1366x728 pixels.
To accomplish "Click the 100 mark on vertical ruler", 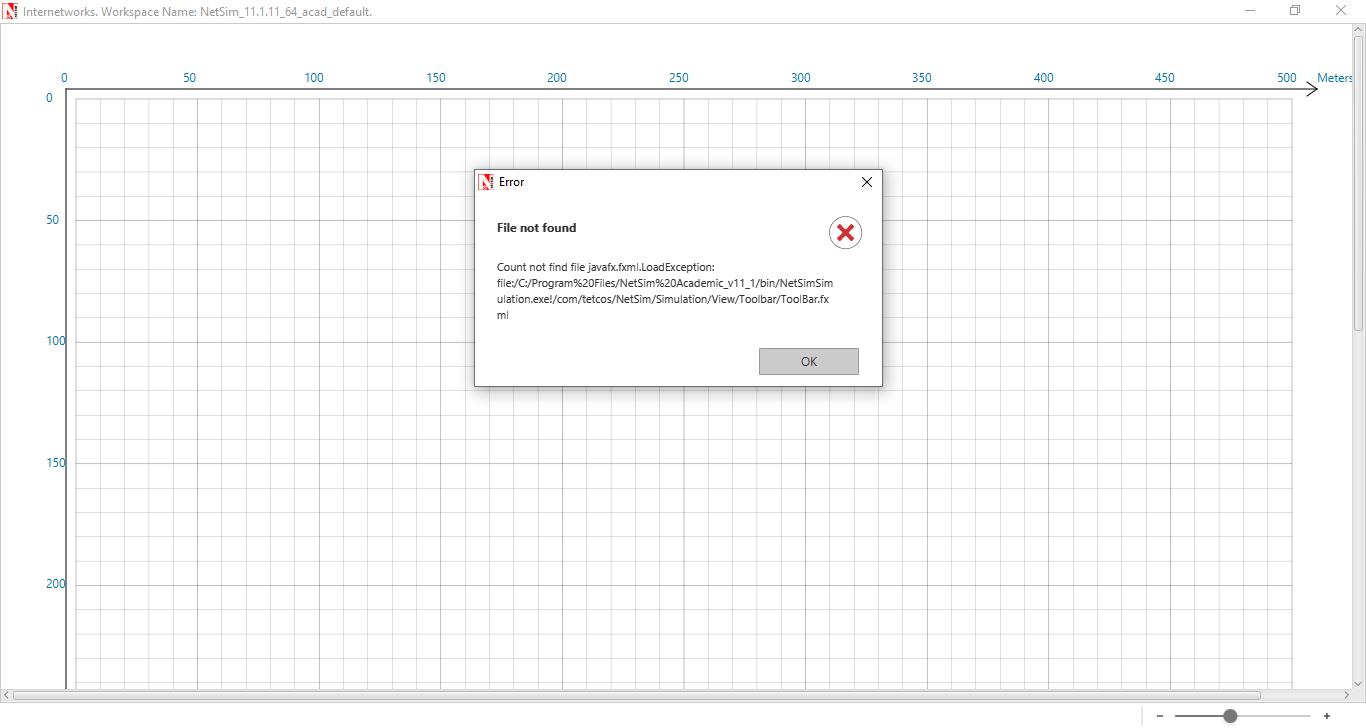I will point(55,341).
